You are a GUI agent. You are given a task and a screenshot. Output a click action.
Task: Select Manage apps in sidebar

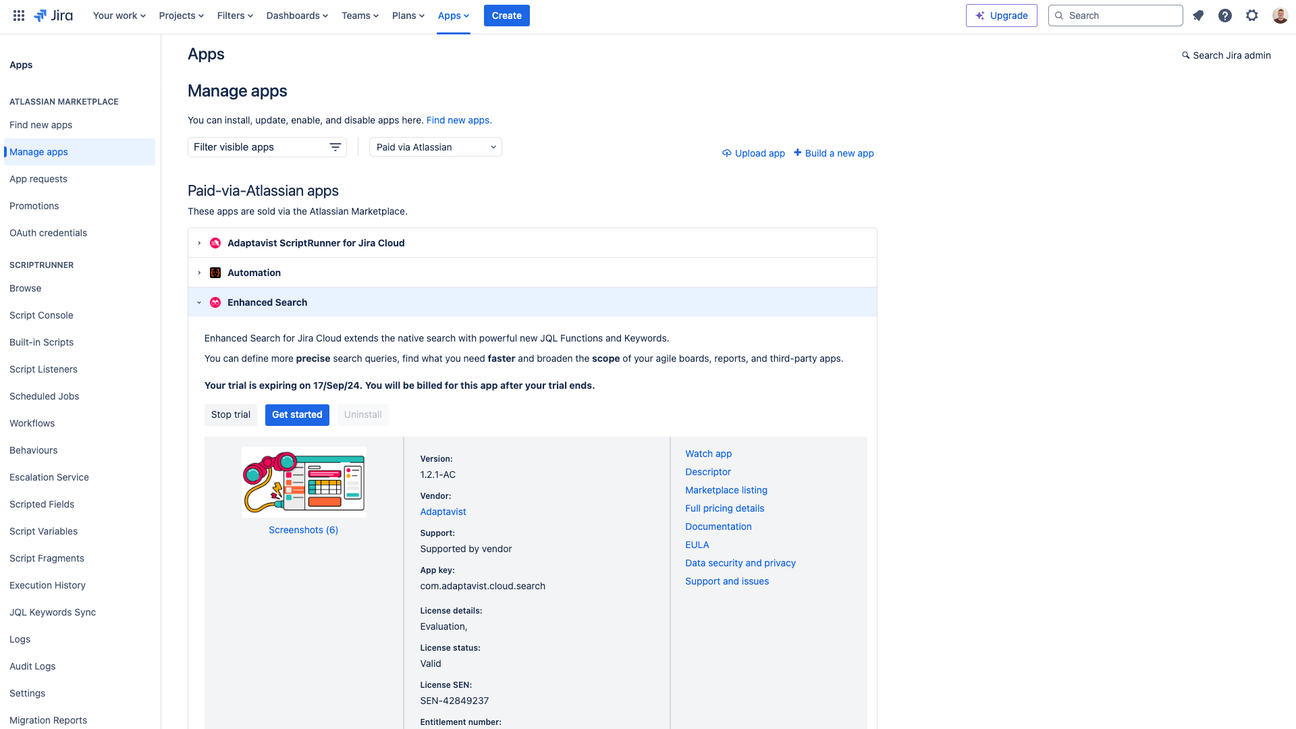78,152
